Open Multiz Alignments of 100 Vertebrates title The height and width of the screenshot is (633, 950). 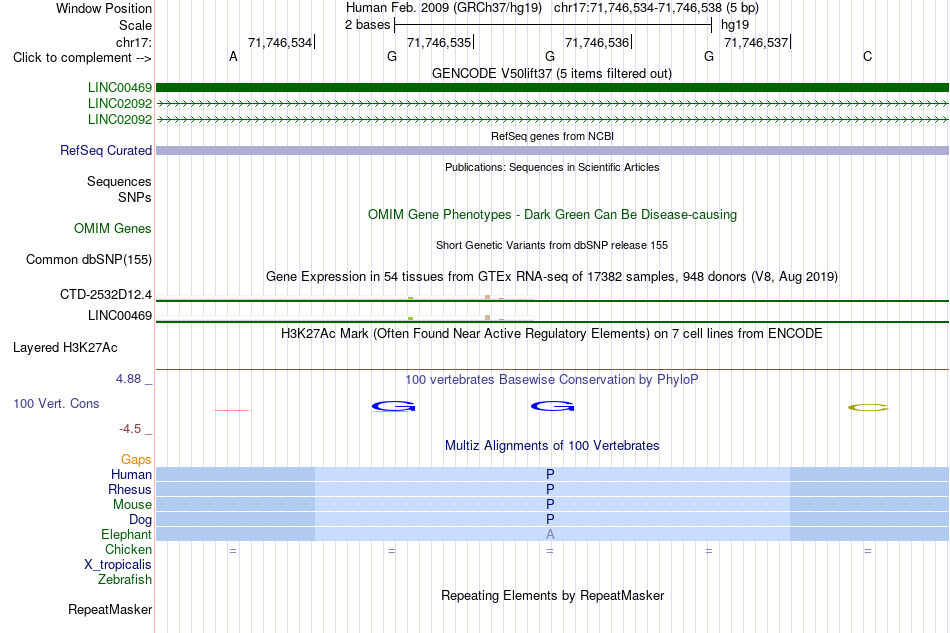(x=552, y=446)
